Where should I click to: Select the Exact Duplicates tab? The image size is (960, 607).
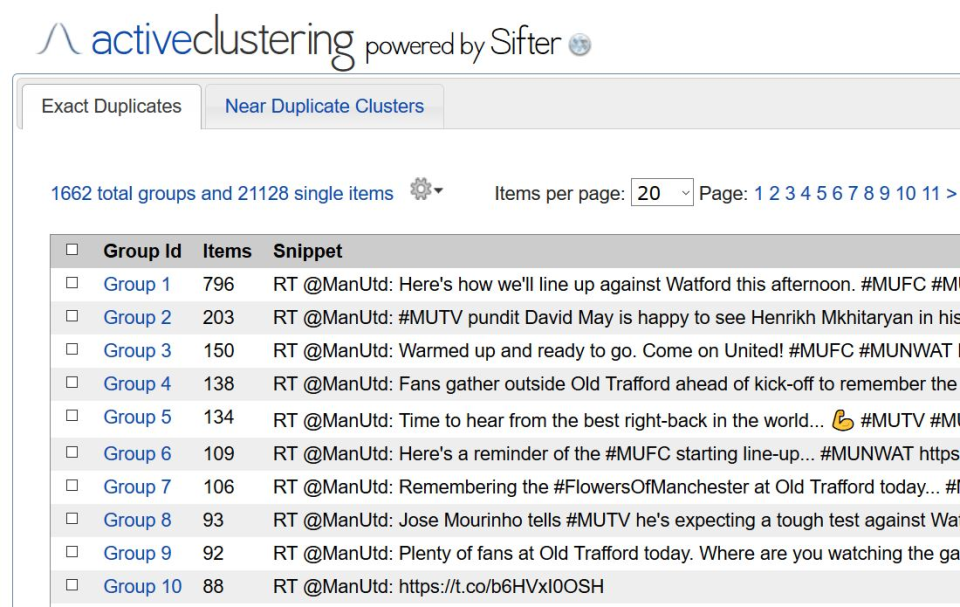(x=110, y=106)
